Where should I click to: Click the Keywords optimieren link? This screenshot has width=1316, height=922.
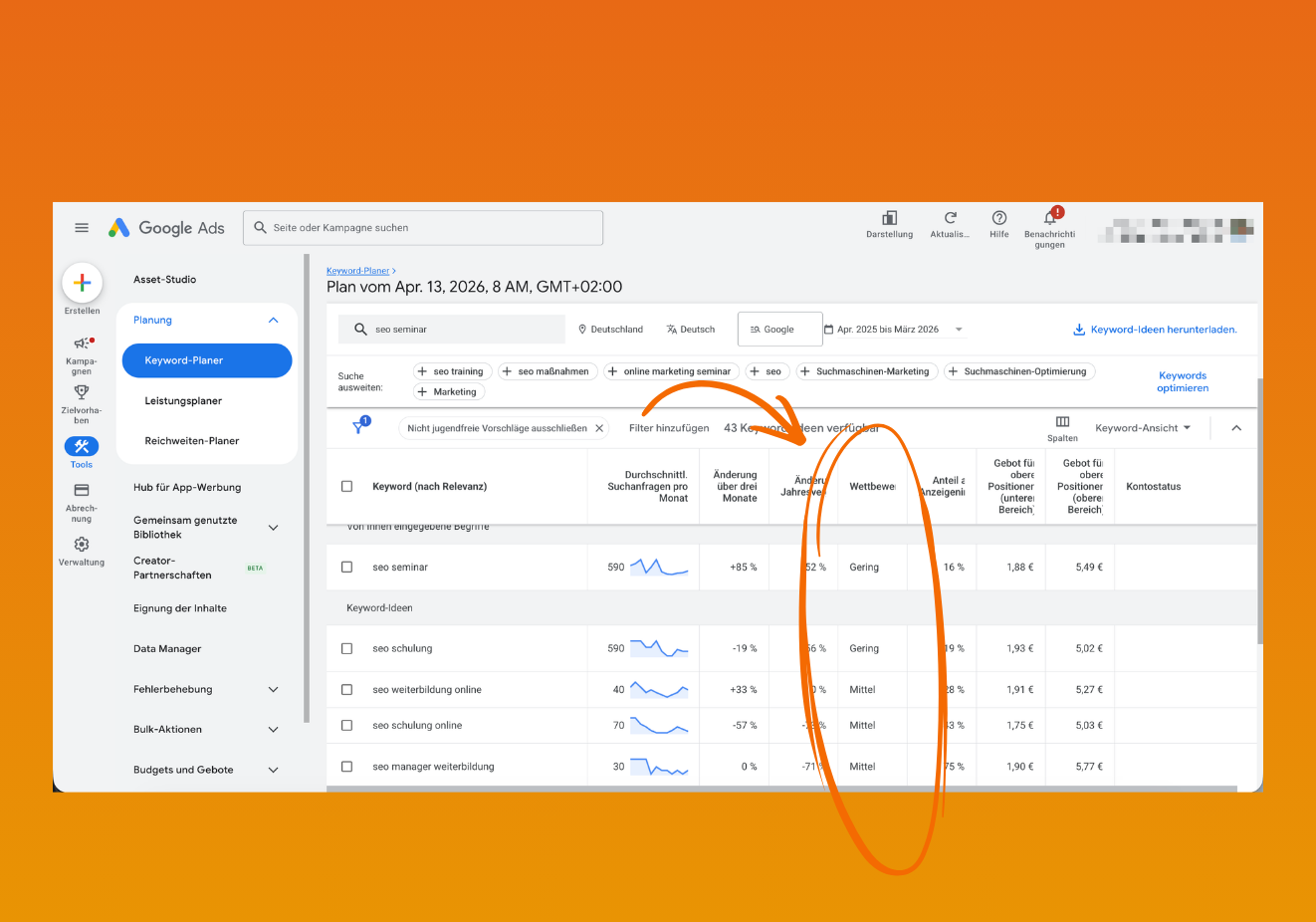click(x=1182, y=380)
